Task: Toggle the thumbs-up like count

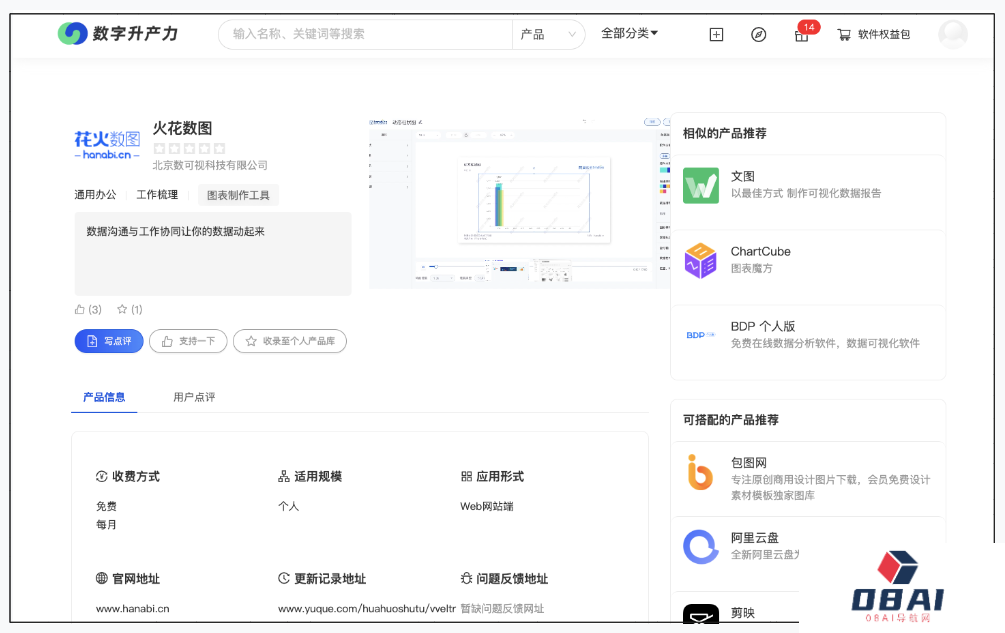Action: click(88, 309)
